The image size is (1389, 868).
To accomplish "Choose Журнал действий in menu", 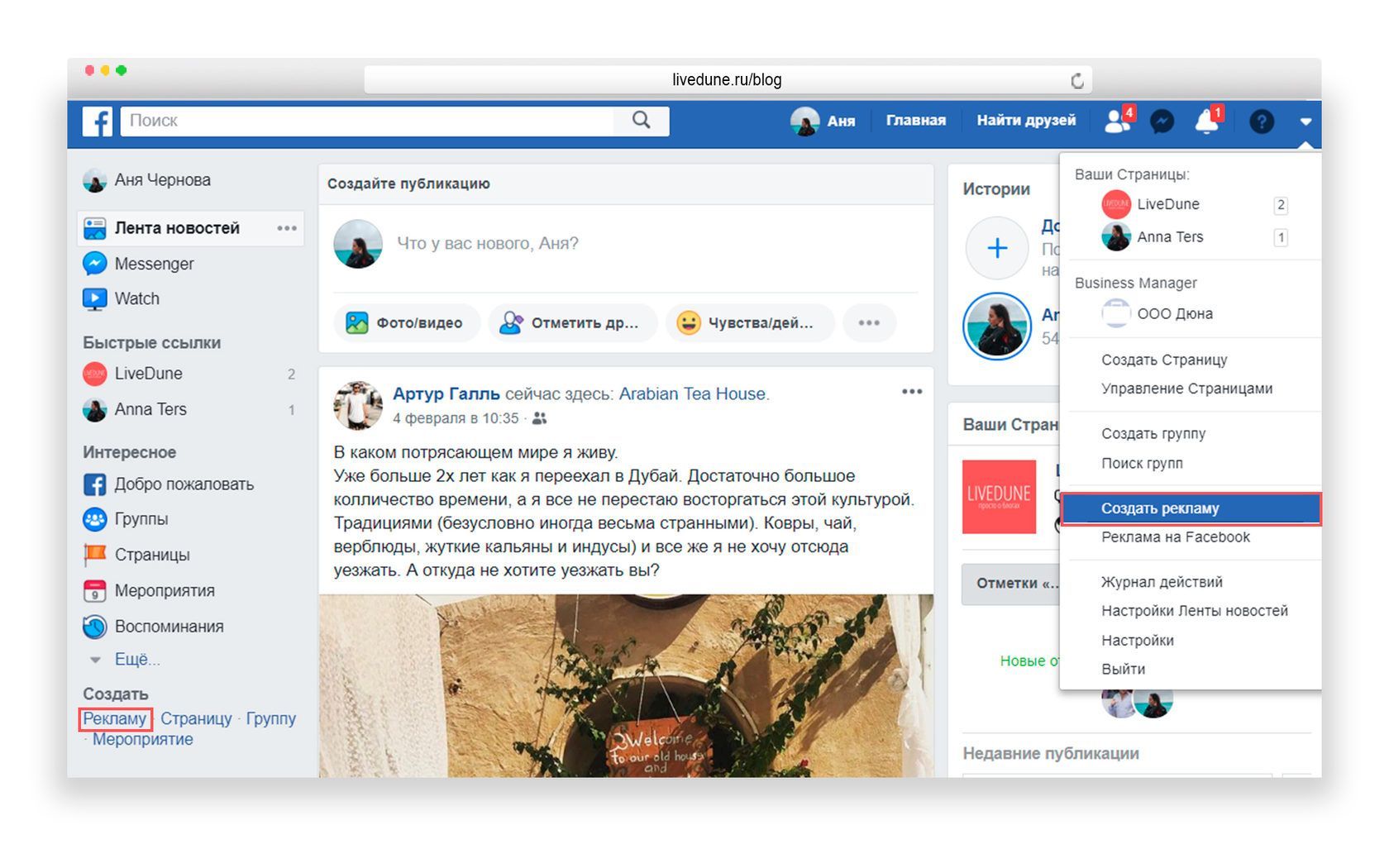I will [x=1162, y=582].
